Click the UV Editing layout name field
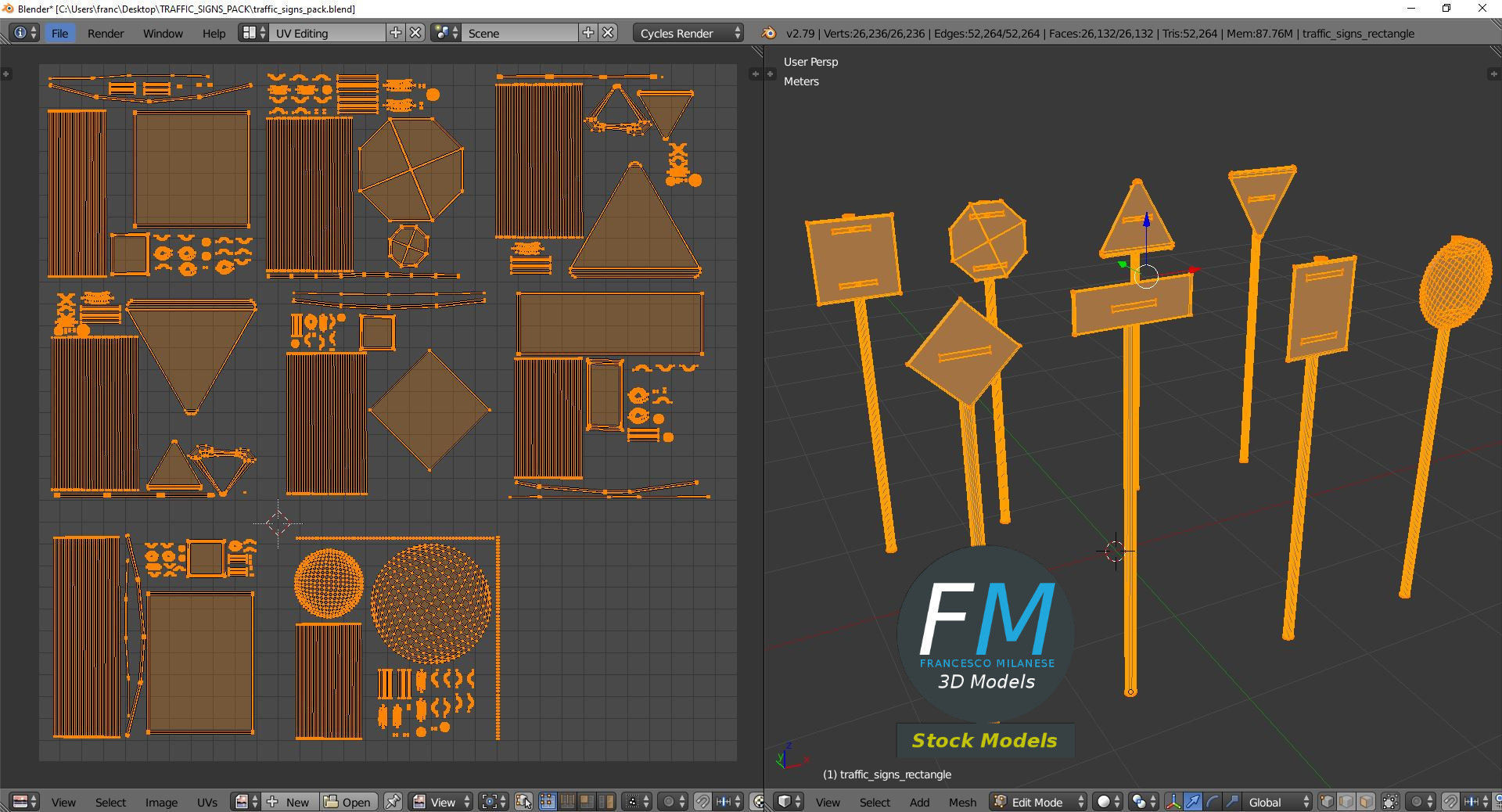This screenshot has width=1502, height=812. 327,33
